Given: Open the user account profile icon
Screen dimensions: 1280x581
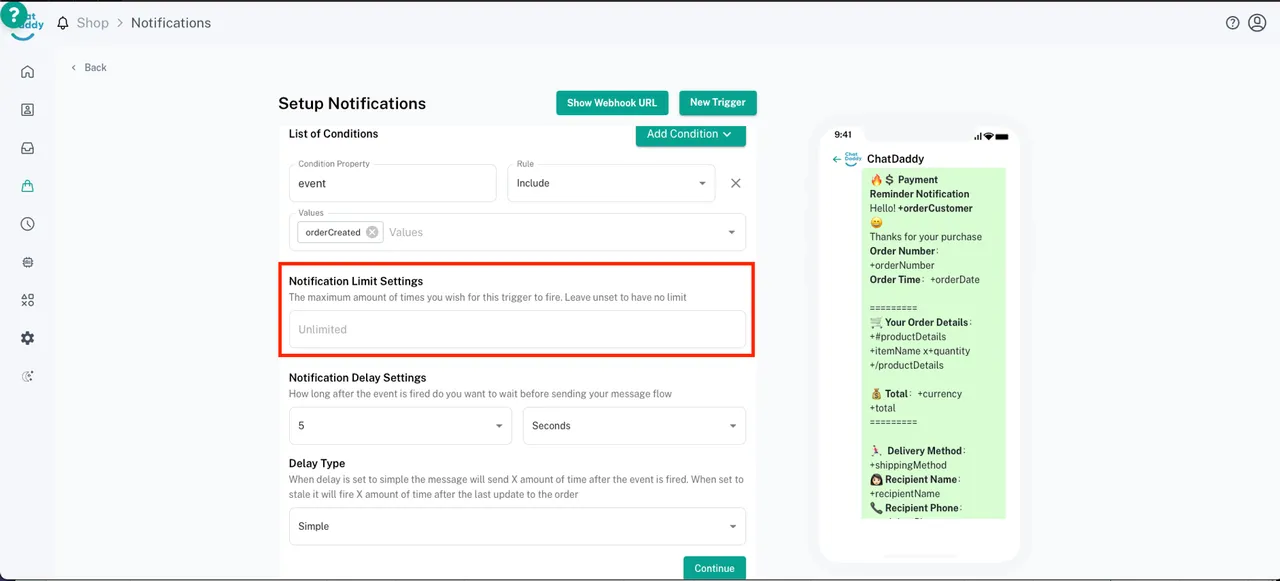Looking at the screenshot, I should coord(1257,23).
